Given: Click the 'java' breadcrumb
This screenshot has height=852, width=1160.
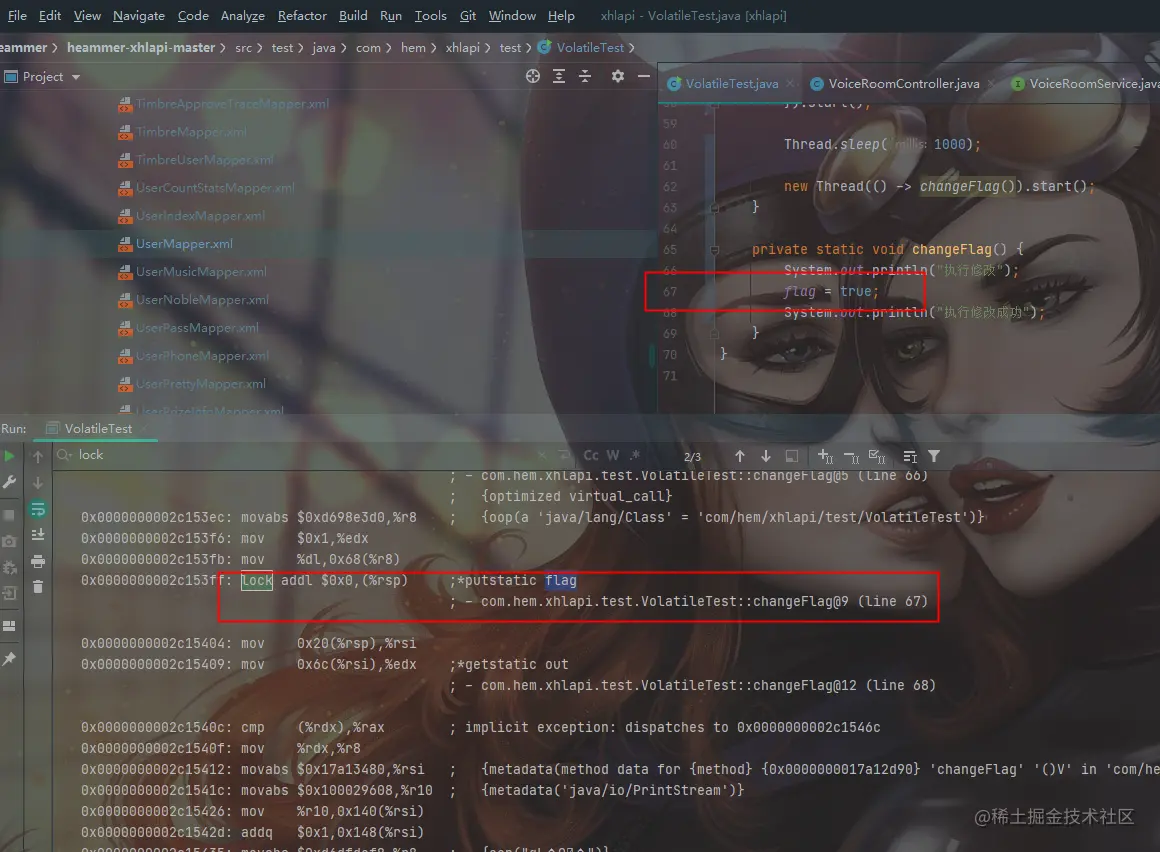Looking at the screenshot, I should (323, 47).
